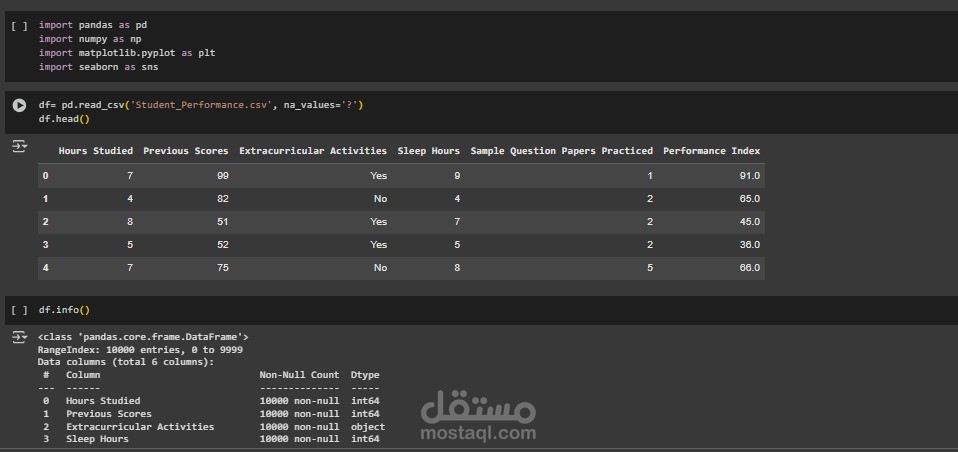Click the 'Performance Index' column header
The height and width of the screenshot is (452, 958).
pos(712,151)
